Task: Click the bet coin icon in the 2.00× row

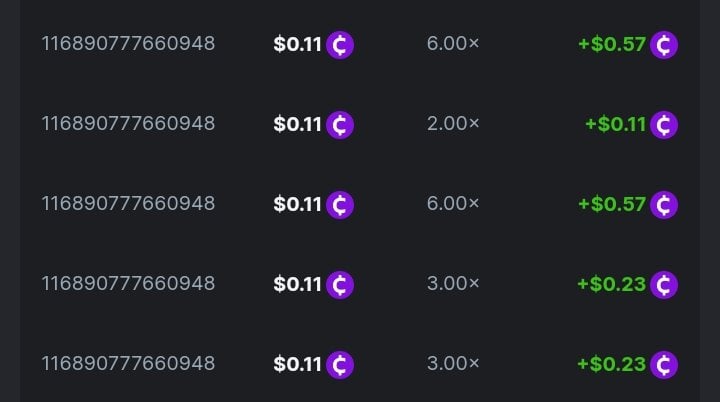Action: [340, 125]
